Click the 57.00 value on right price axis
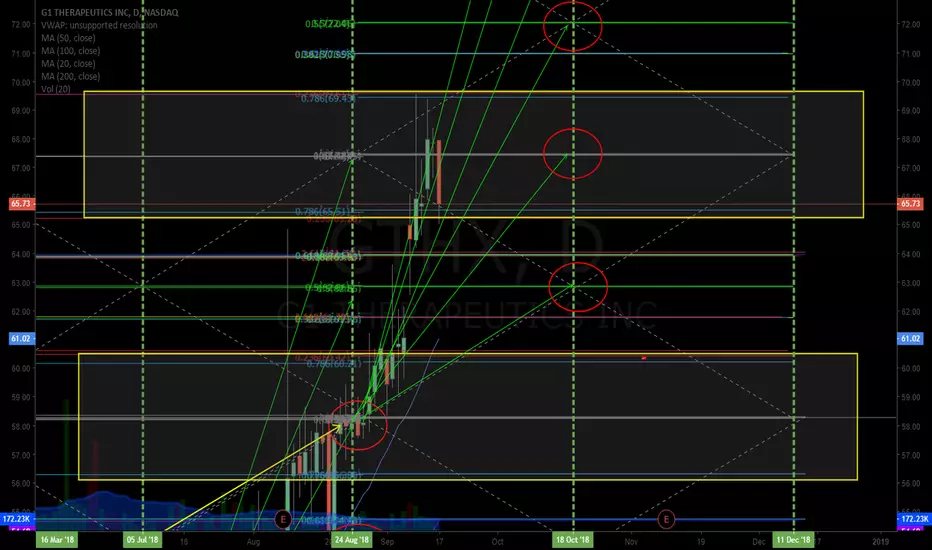Image resolution: width=932 pixels, height=550 pixels. (x=910, y=455)
